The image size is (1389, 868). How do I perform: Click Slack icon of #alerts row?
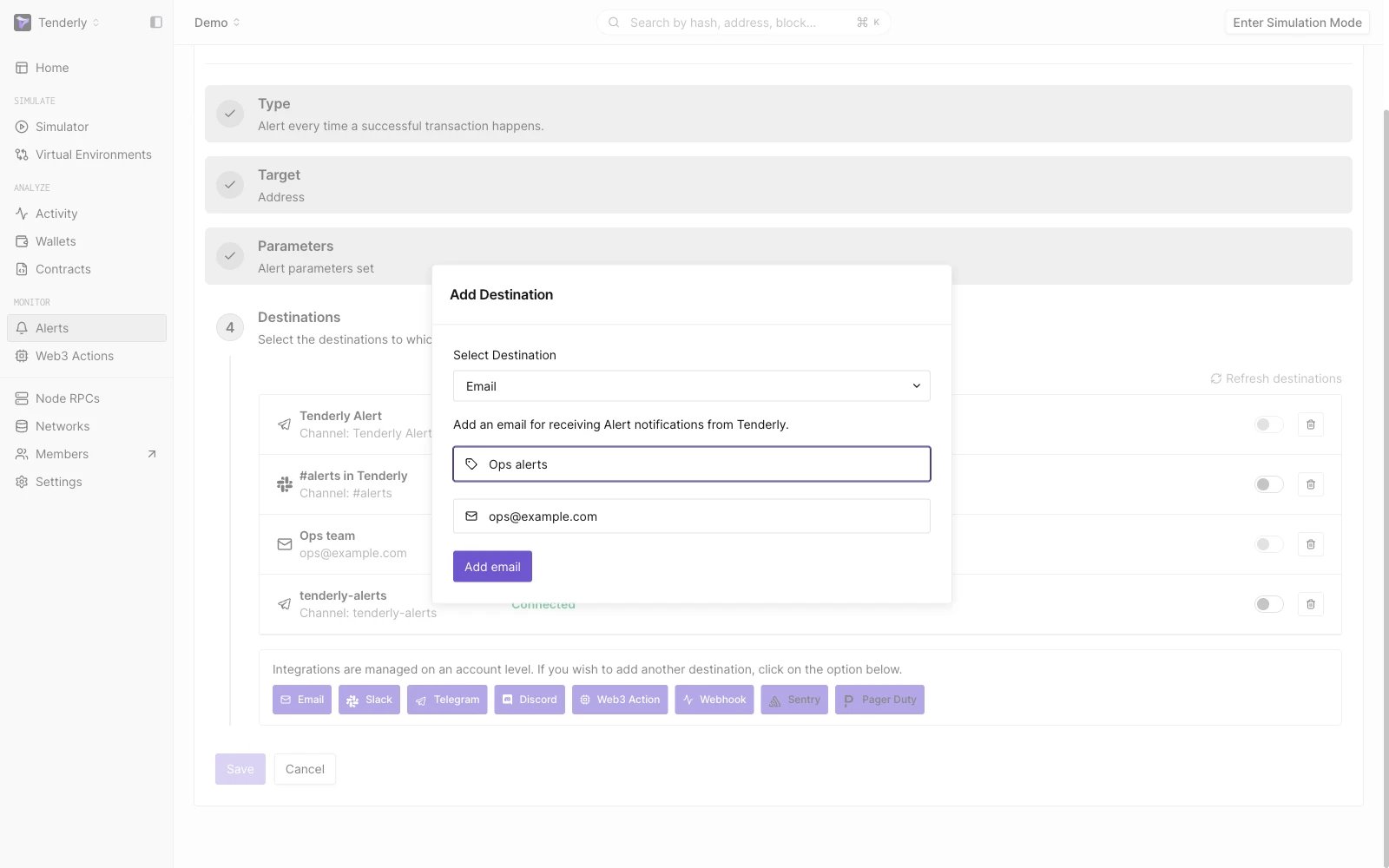(x=284, y=484)
